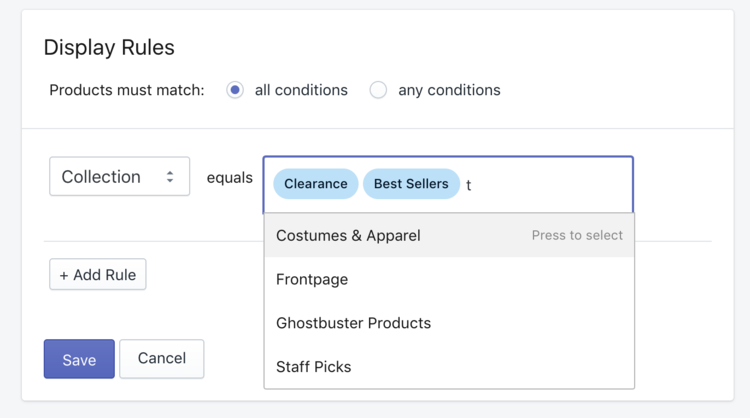This screenshot has height=418, width=750.
Task: Click the "any conditions" label text
Action: click(449, 90)
